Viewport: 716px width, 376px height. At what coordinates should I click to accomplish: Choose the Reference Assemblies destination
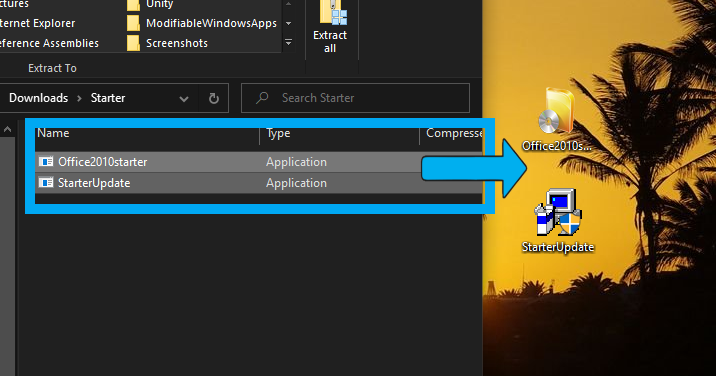(49, 43)
